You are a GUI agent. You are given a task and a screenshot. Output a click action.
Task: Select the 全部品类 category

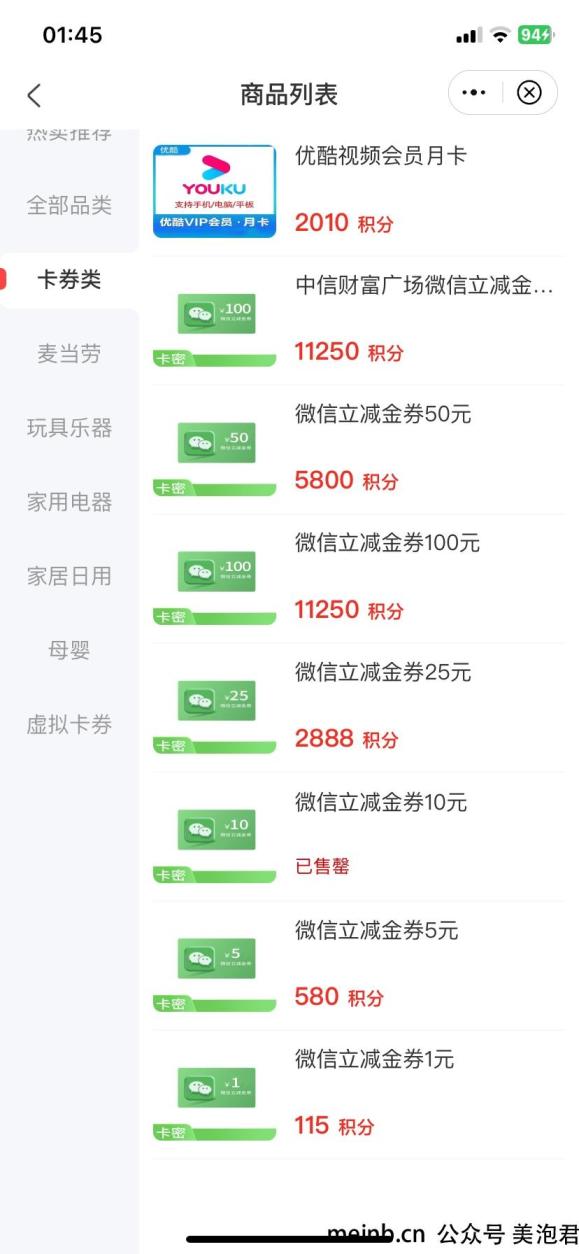(x=69, y=206)
